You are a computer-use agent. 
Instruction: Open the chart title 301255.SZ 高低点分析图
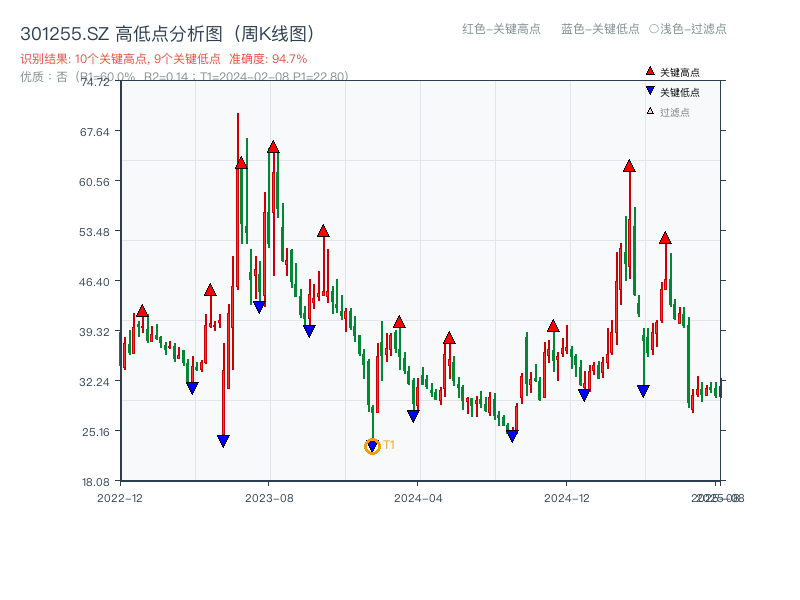point(167,31)
